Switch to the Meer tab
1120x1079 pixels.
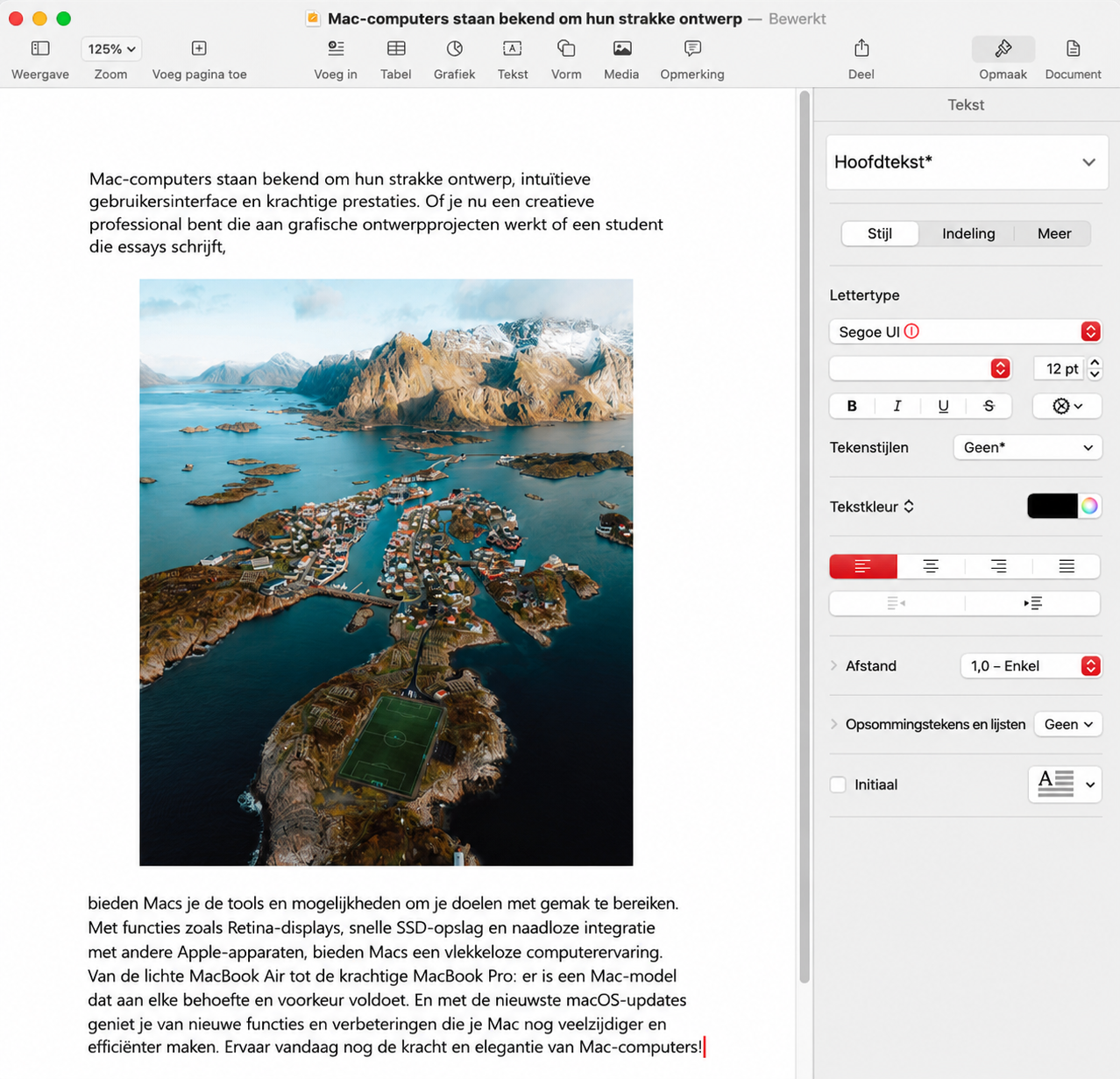tap(1054, 234)
